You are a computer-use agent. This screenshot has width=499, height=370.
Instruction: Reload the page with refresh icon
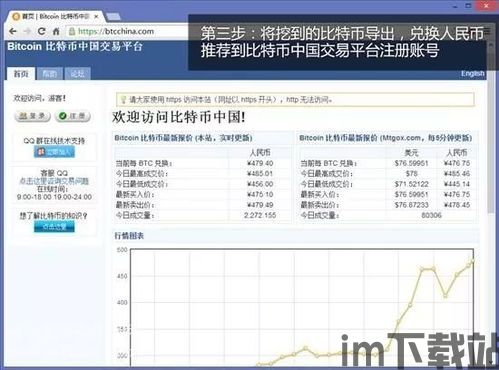pyautogui.click(x=42, y=31)
